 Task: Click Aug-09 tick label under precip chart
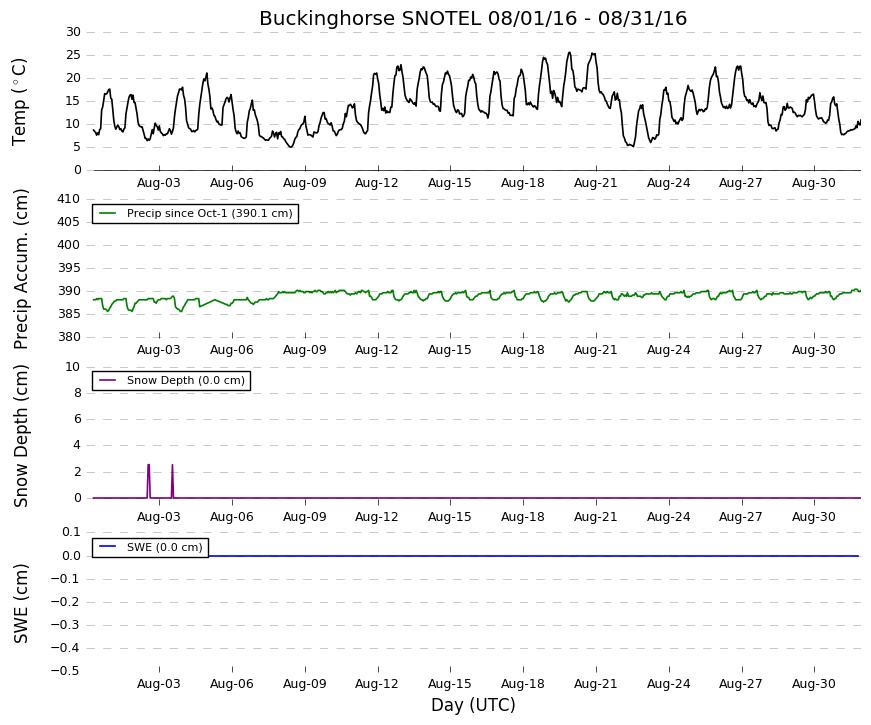point(304,350)
